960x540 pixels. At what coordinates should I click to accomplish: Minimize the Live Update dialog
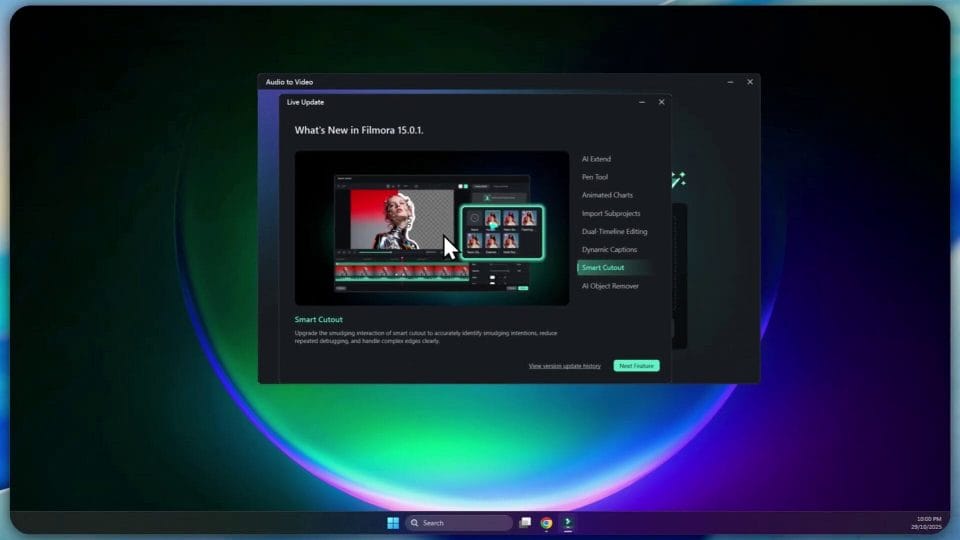coord(642,102)
